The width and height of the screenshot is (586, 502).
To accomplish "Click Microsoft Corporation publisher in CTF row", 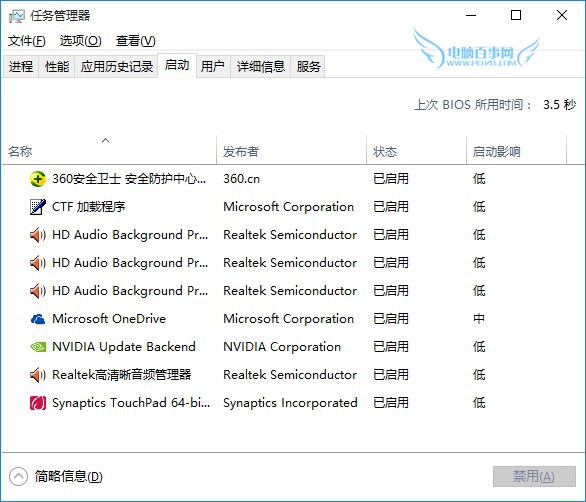I will coord(289,207).
